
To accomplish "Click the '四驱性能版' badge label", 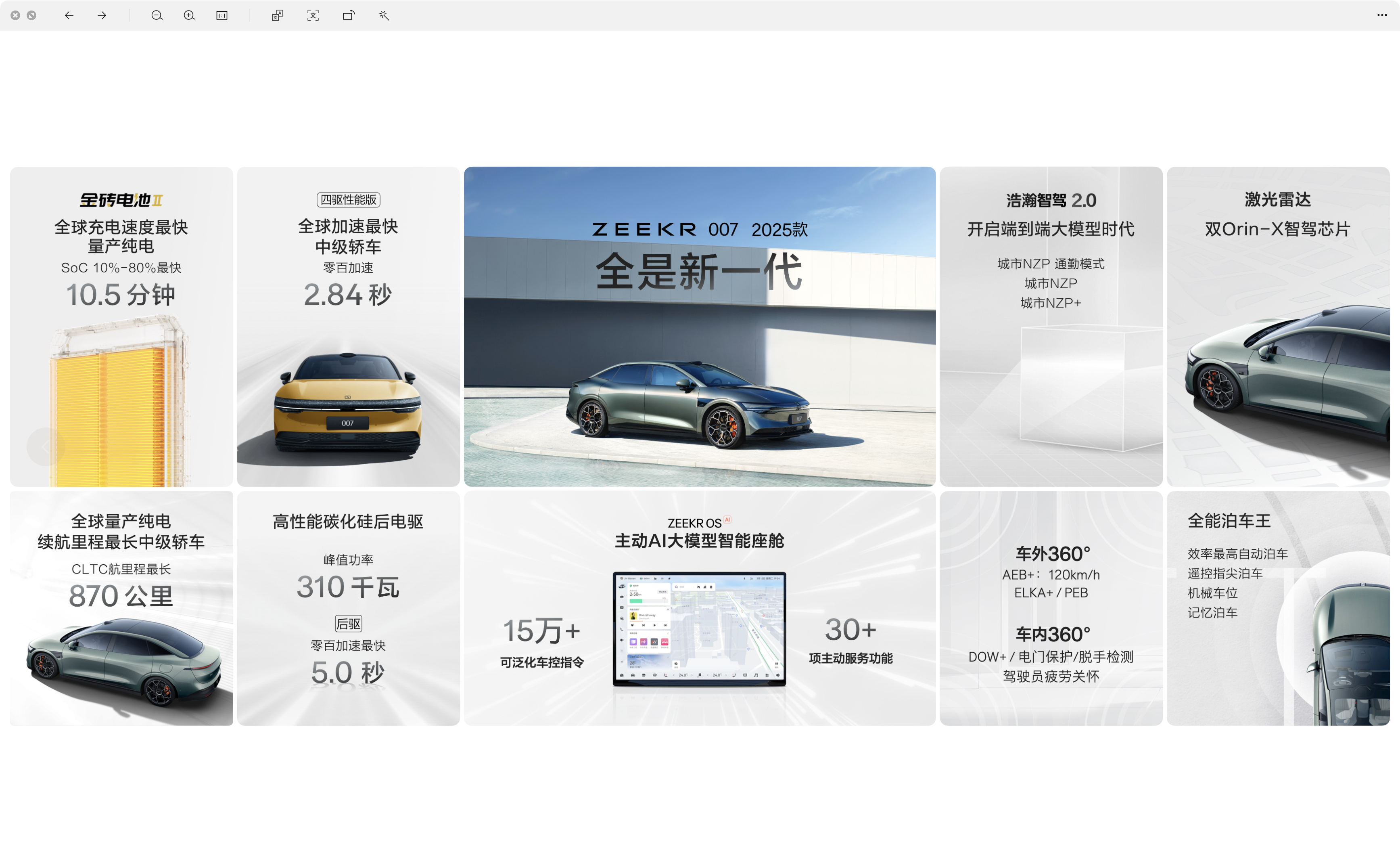I will pos(348,200).
